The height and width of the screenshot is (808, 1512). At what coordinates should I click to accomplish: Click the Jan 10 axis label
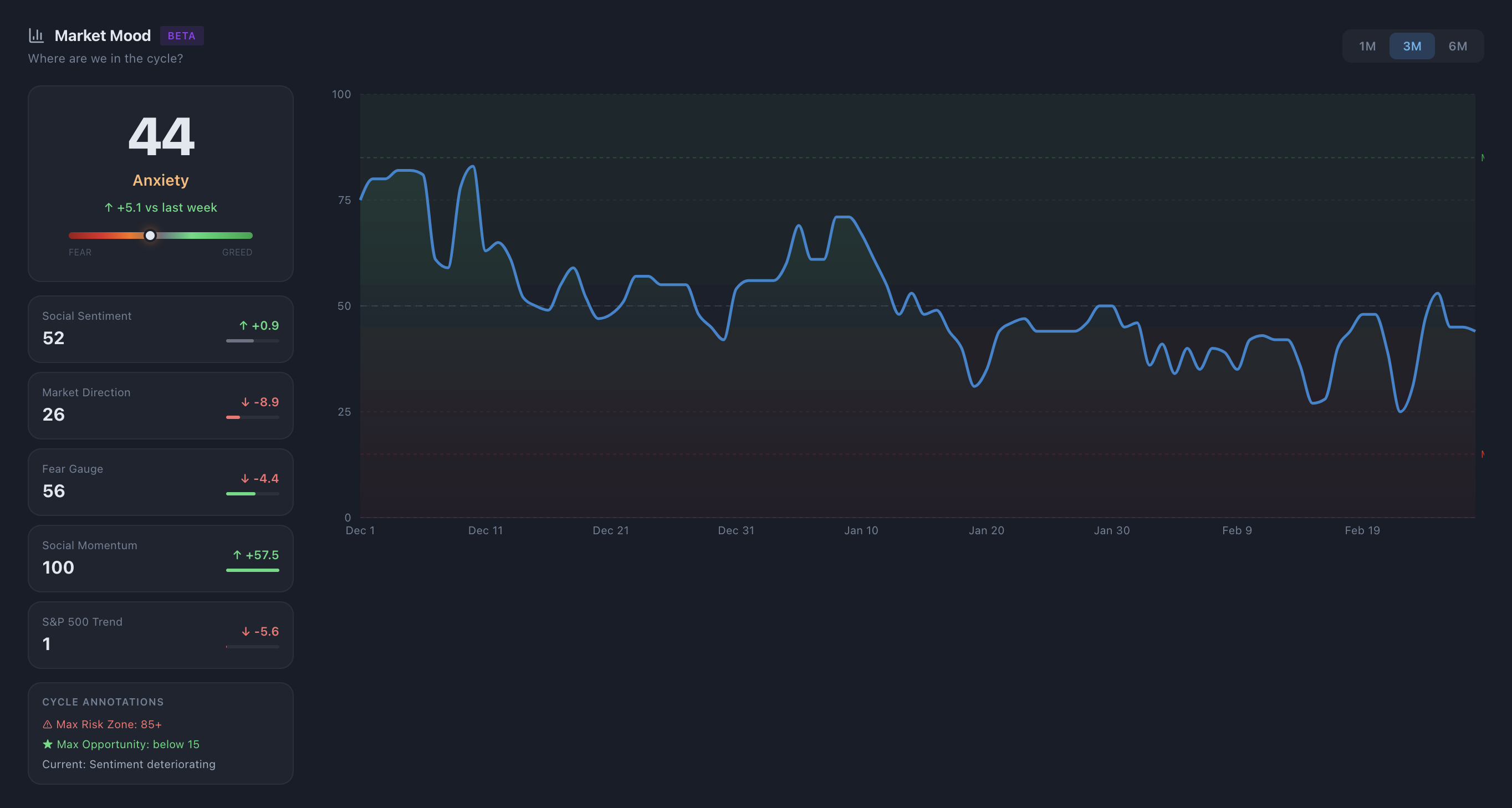pos(861,530)
